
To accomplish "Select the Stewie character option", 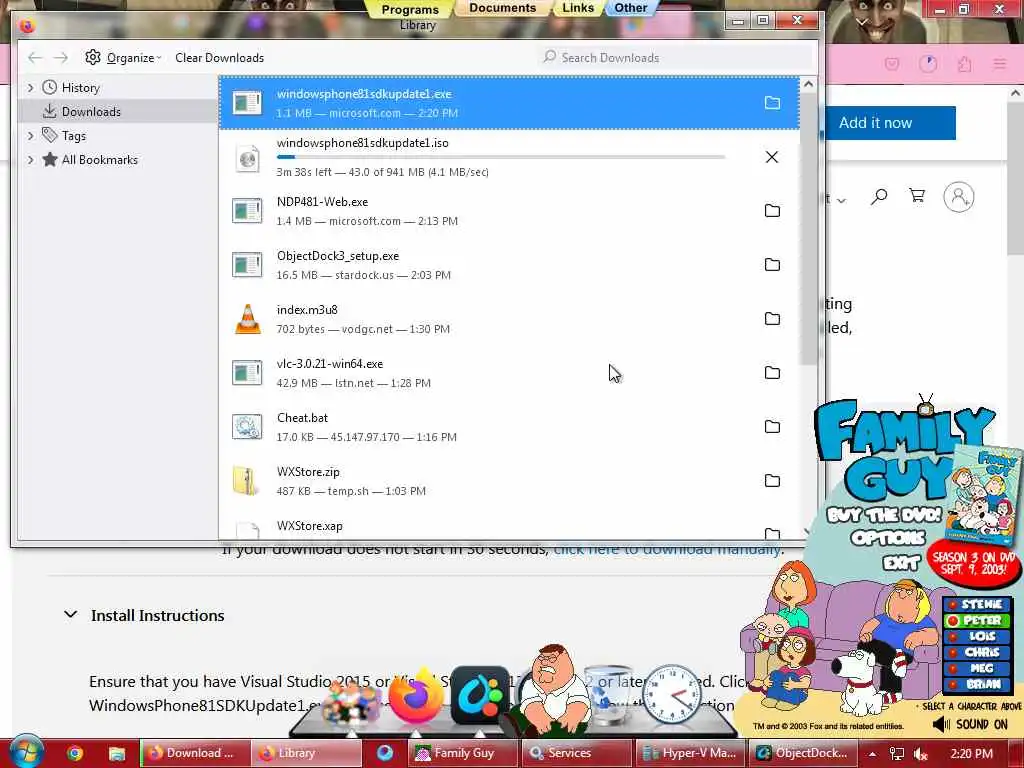I will (977, 605).
